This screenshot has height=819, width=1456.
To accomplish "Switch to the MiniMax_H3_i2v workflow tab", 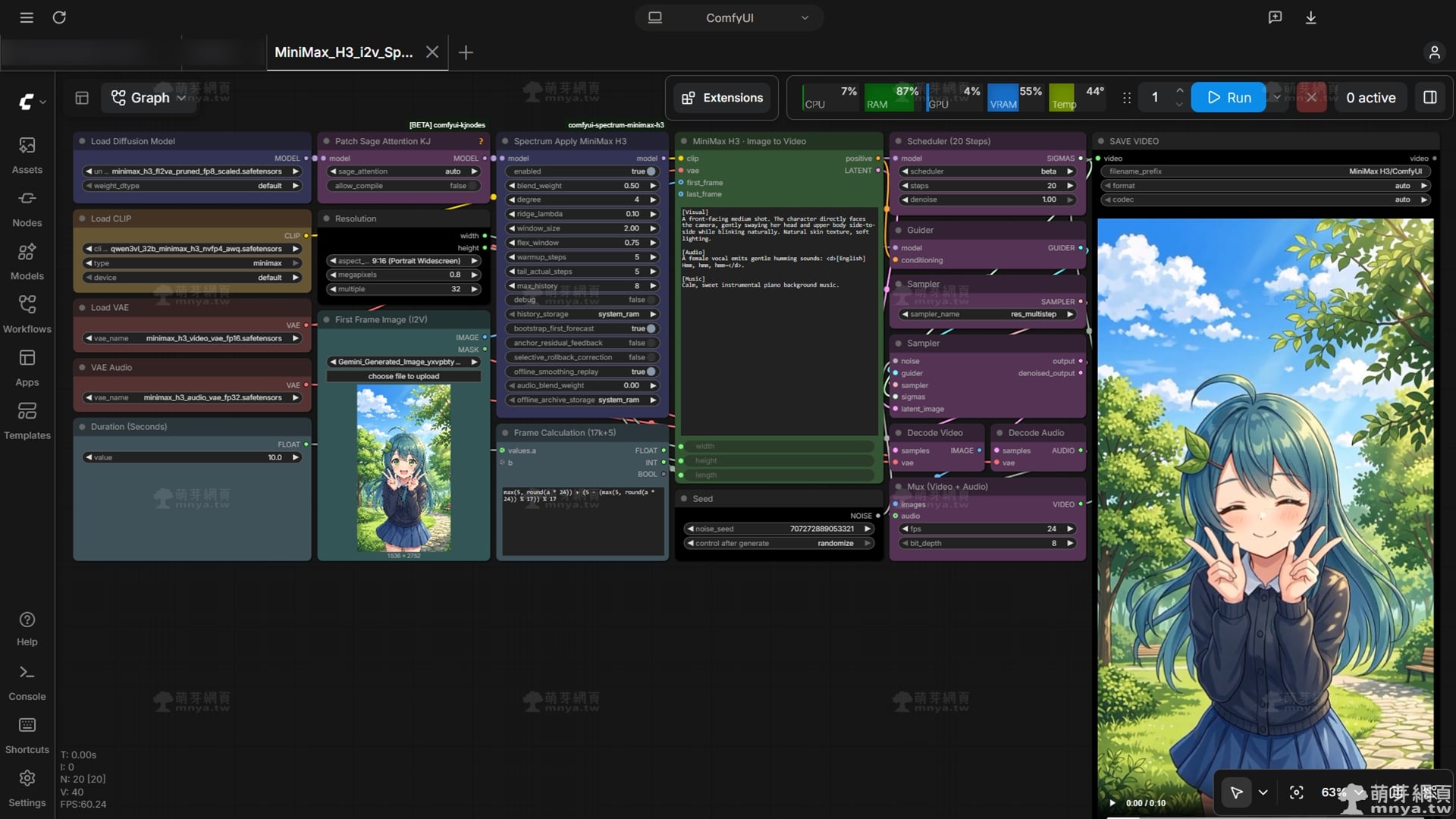I will (344, 52).
